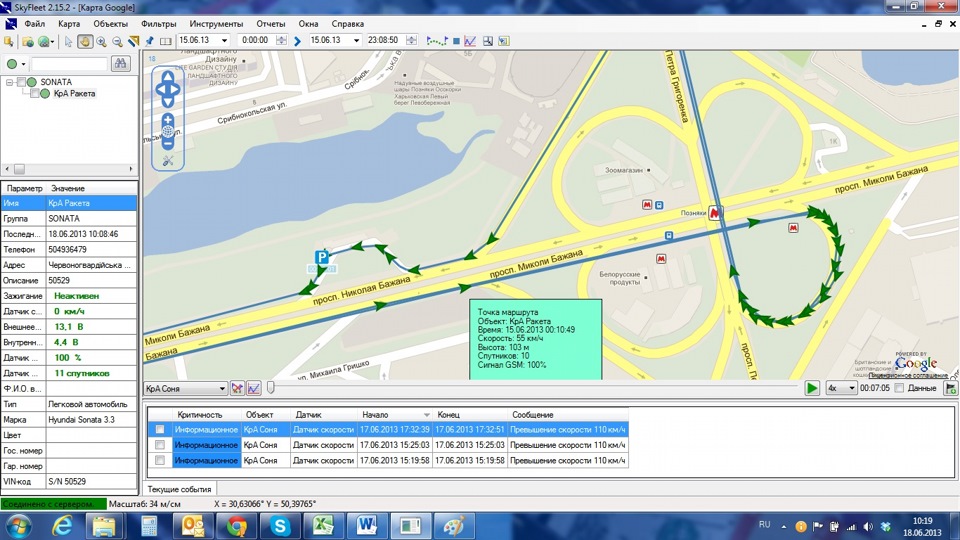
Task: Build the track route with flags icon
Action: [x=437, y=41]
